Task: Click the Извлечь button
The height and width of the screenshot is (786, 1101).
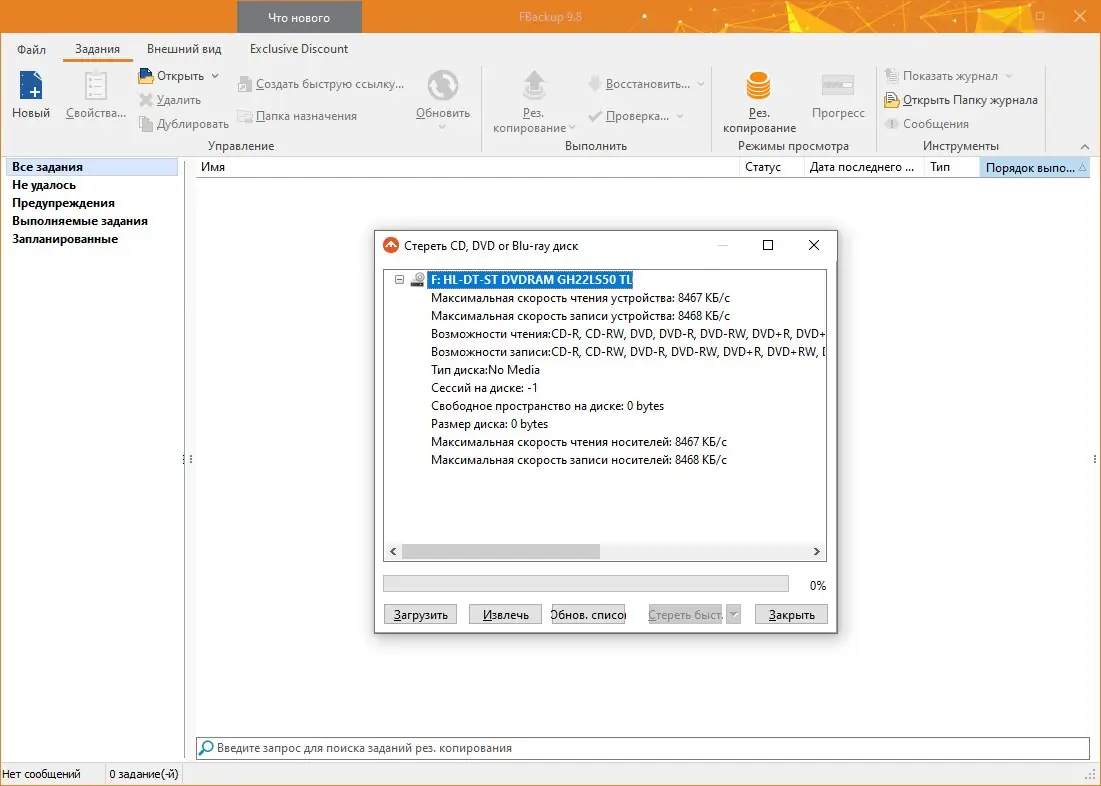Action: point(506,615)
